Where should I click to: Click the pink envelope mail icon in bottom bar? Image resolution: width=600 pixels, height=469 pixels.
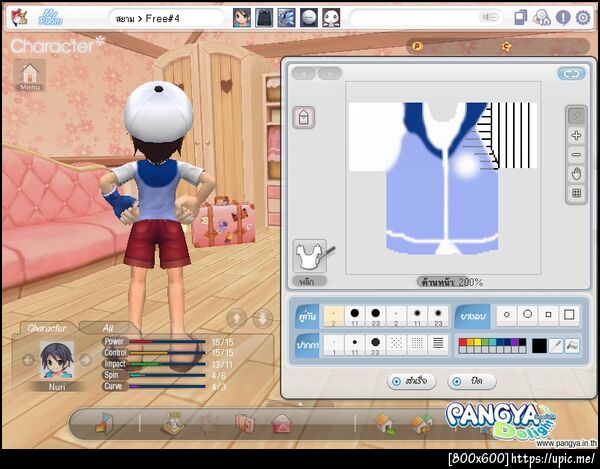[282, 424]
